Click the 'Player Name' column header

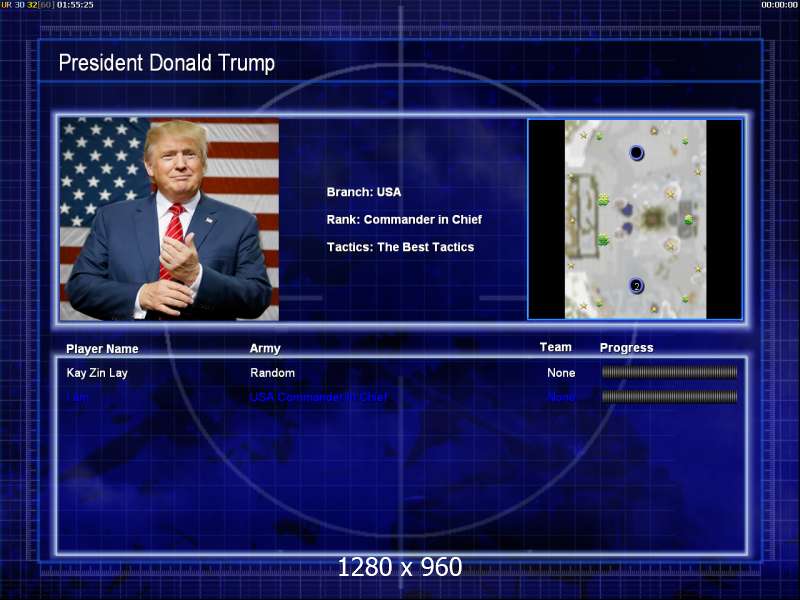(102, 348)
